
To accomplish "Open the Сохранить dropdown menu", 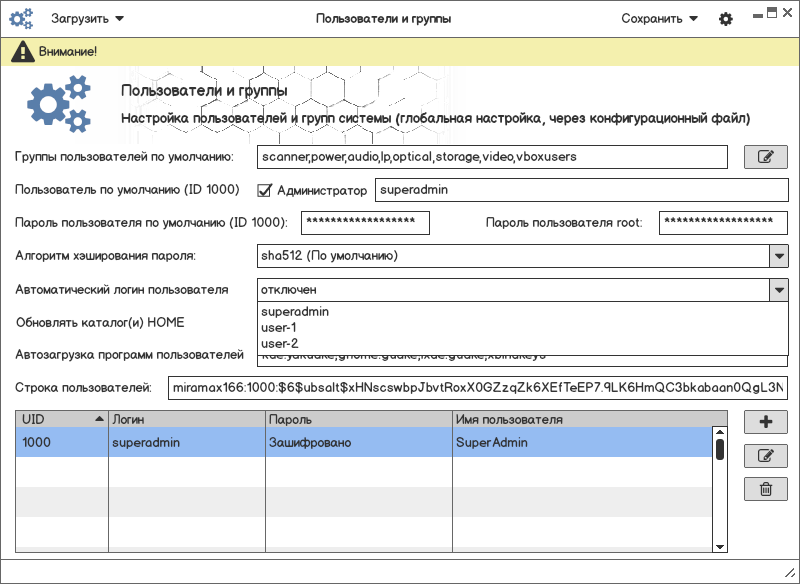I will [x=659, y=19].
